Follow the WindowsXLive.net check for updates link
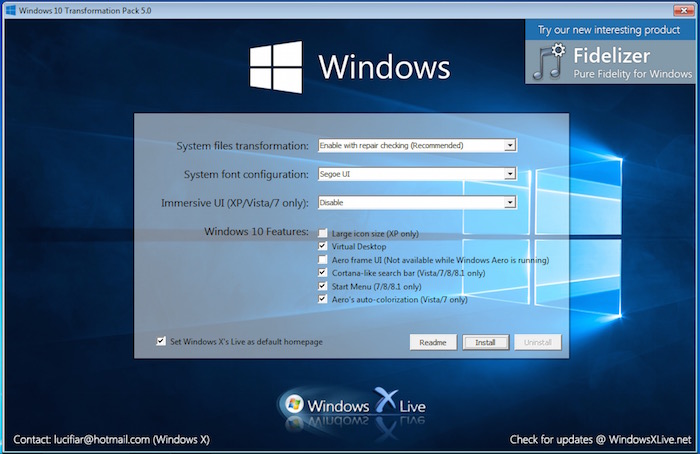Viewport: 700px width, 454px height. pos(601,438)
